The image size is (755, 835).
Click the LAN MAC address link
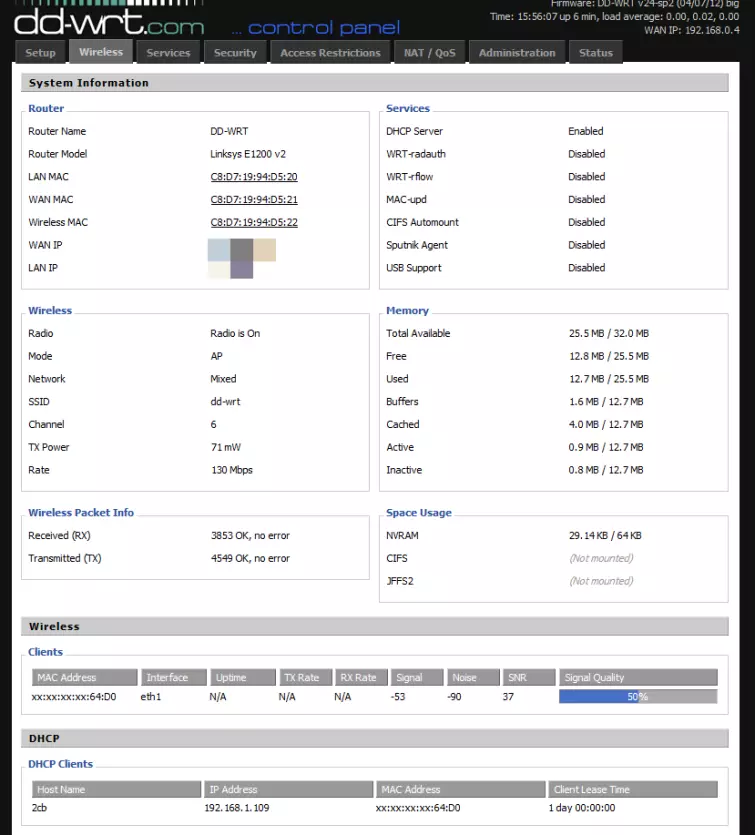pos(253,177)
